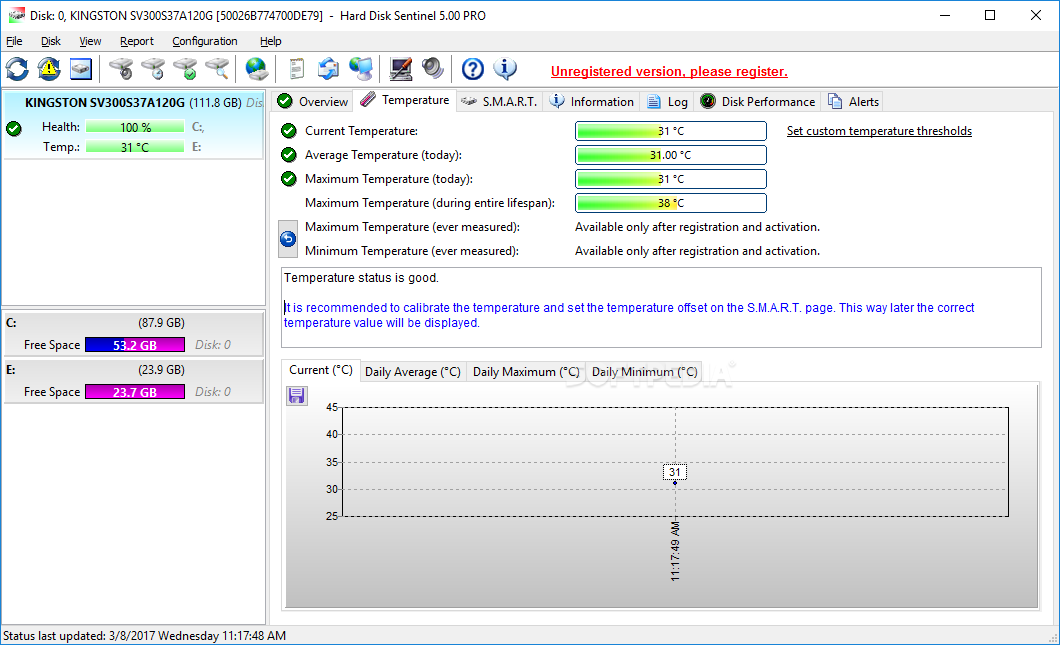Click 'Available only after registration' for Maximum Temperature
Image resolution: width=1060 pixels, height=645 pixels.
(697, 227)
